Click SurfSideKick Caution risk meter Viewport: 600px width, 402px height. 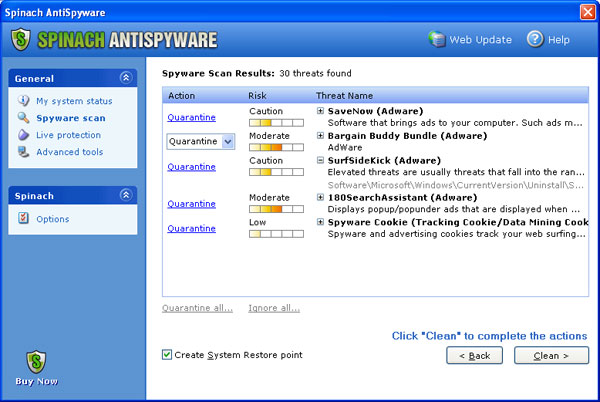[x=276, y=172]
